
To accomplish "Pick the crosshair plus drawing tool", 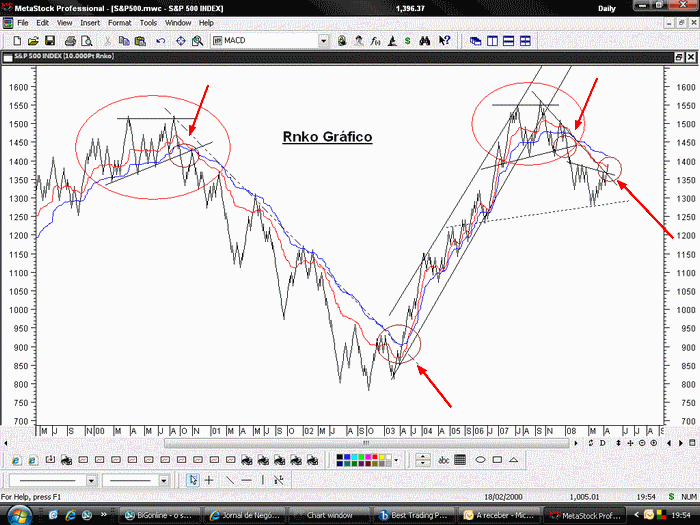I will [209, 480].
